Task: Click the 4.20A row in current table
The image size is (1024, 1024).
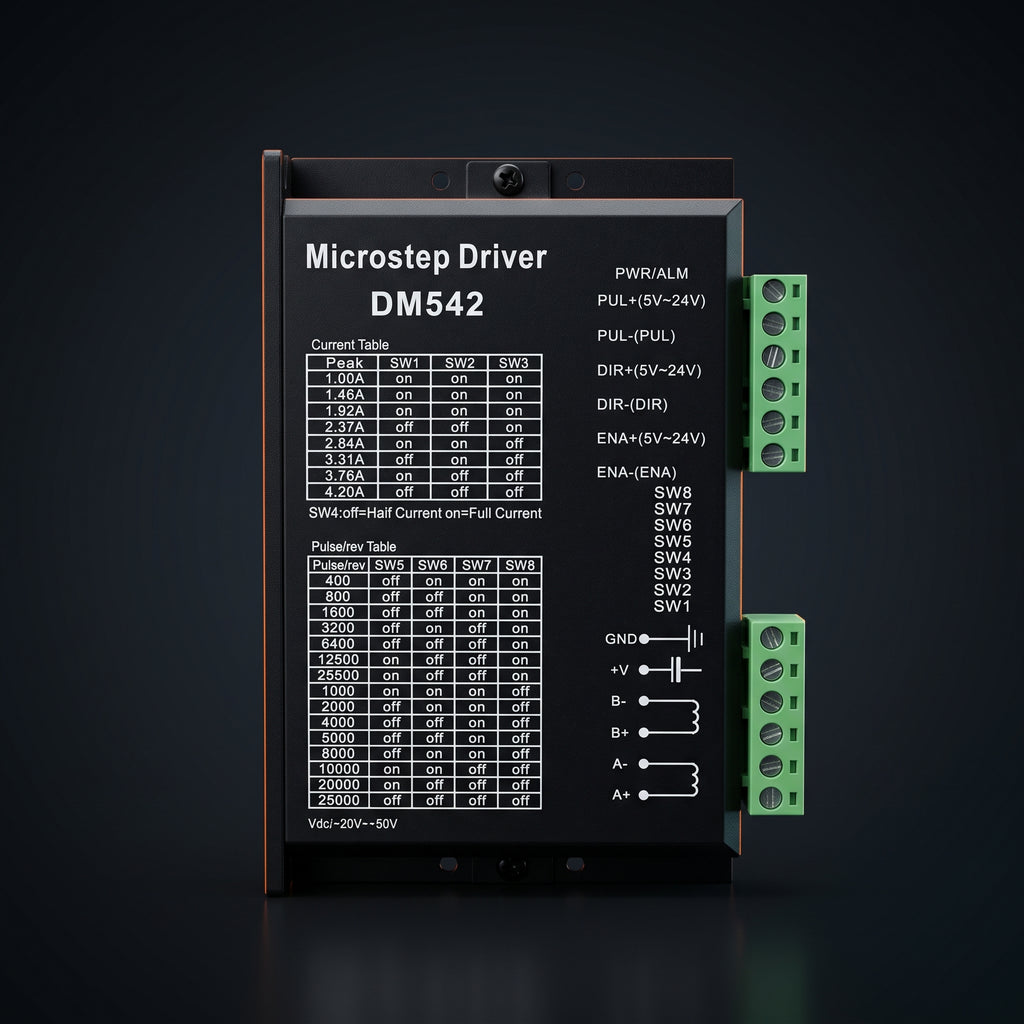Action: (424, 492)
